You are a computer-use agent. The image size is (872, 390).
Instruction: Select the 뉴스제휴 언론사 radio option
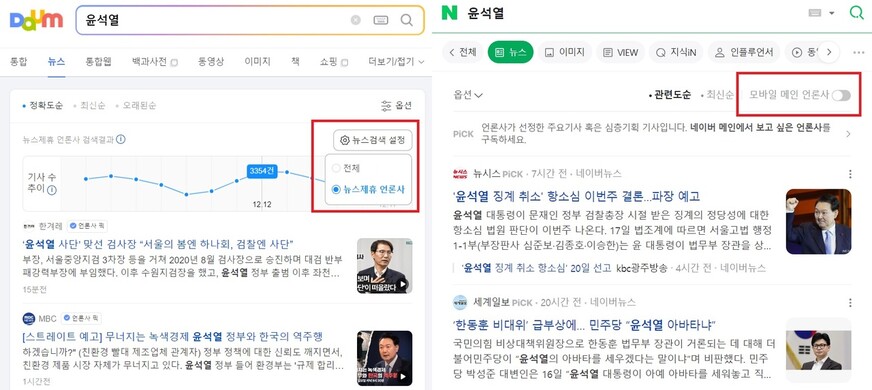point(335,190)
